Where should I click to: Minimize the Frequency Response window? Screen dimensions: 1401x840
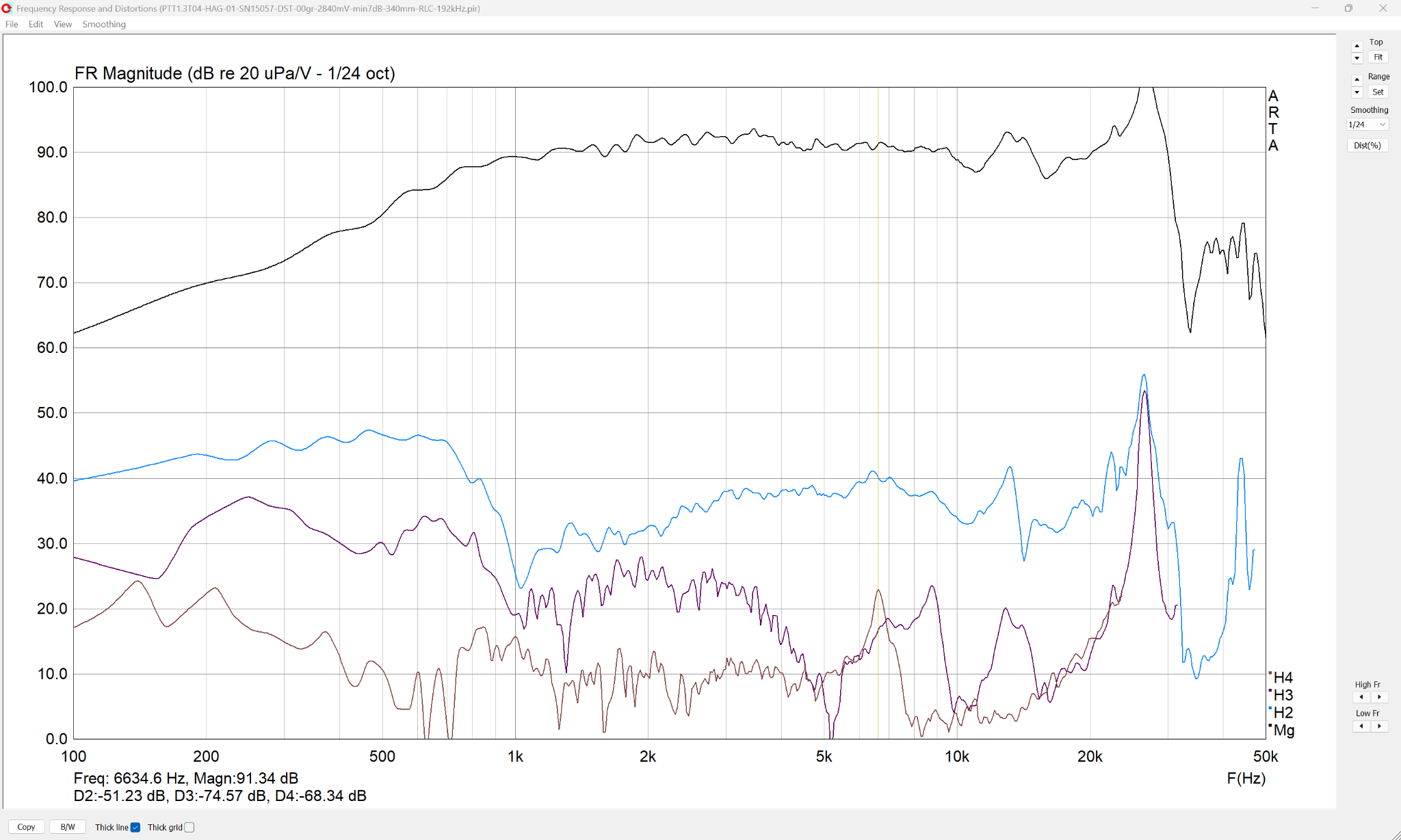[1315, 8]
